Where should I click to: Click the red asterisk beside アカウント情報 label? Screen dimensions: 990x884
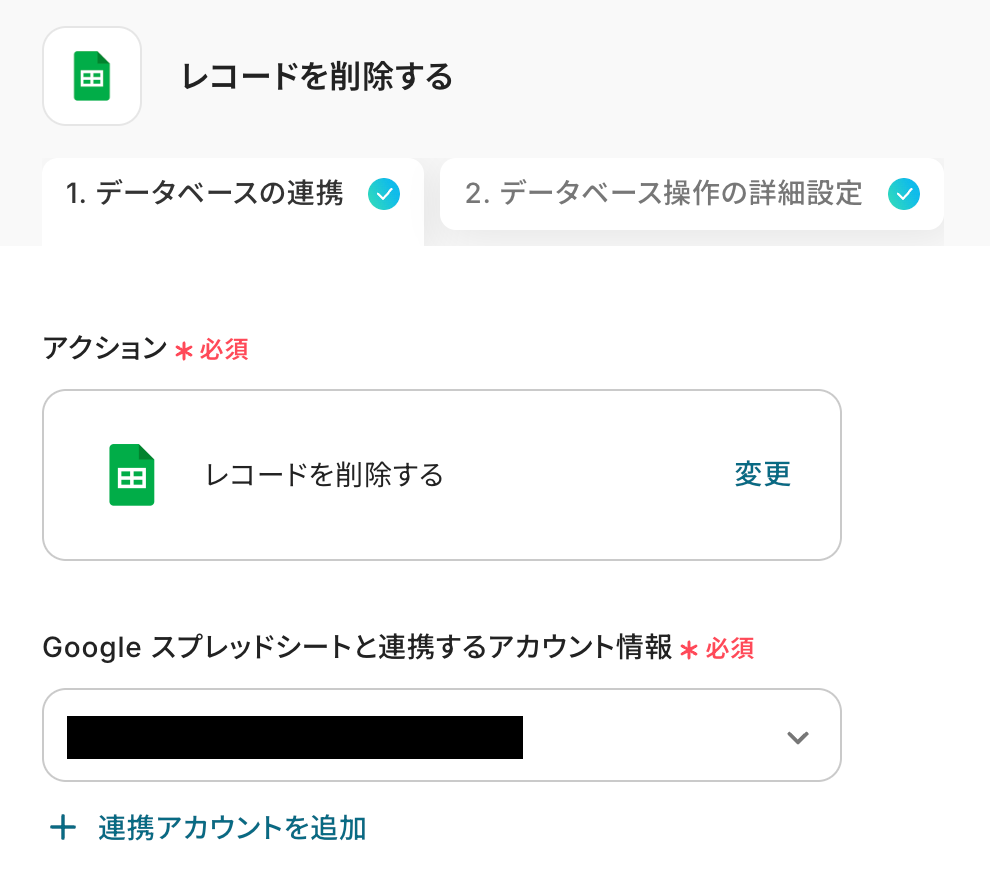click(688, 649)
